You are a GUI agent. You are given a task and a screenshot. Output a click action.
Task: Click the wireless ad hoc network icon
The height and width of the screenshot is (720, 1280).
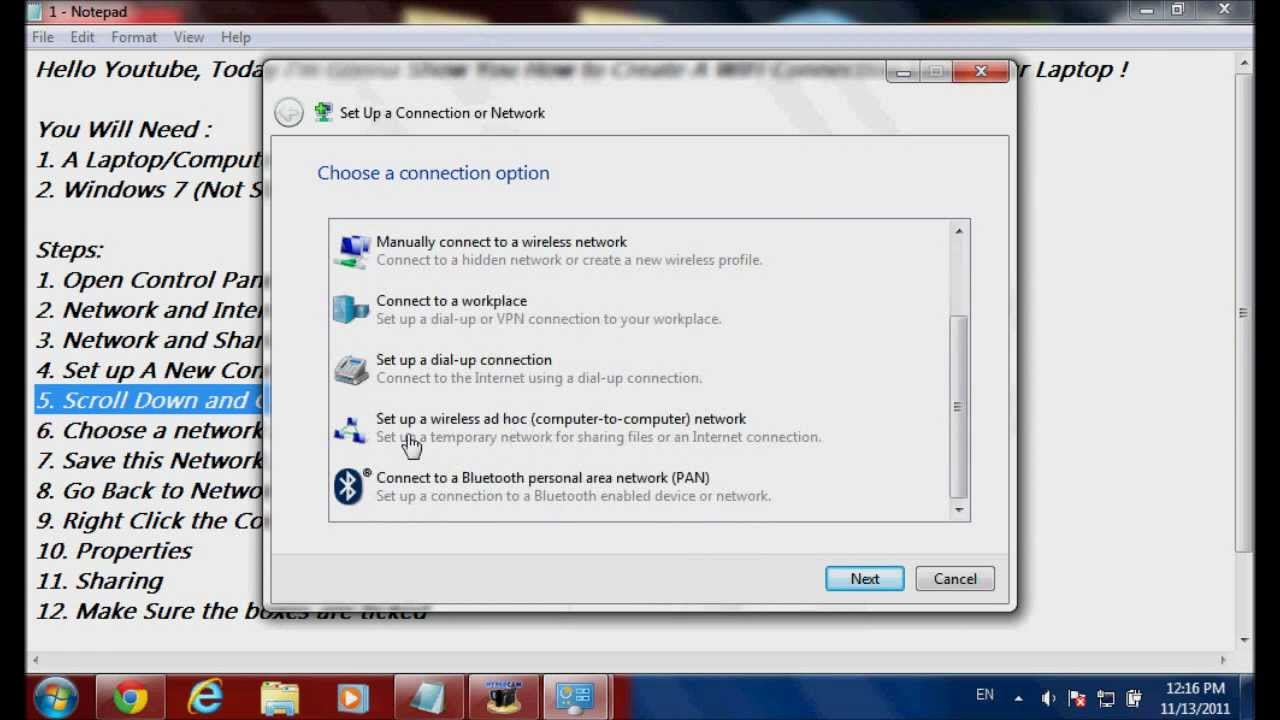(350, 428)
